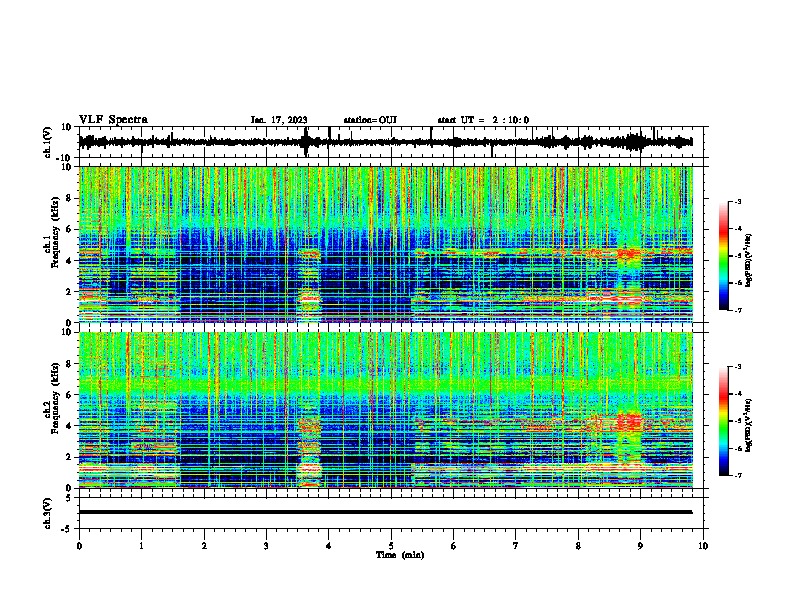Click the ch.2 color bar log(PSD) unit label
Image resolution: width=792 pixels, height=612 pixels.
[x=749, y=425]
